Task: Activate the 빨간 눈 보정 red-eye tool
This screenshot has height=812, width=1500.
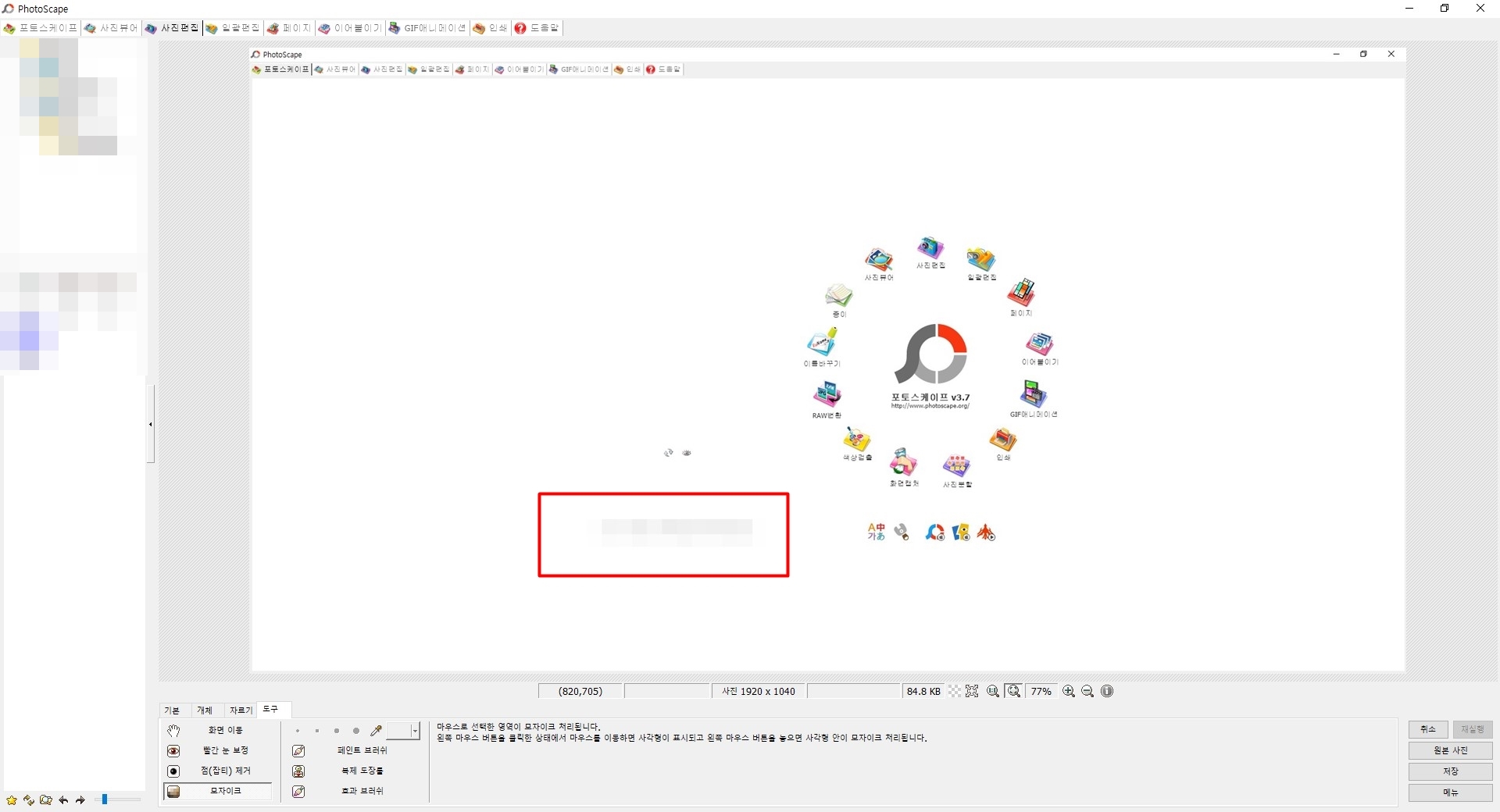Action: click(x=218, y=751)
